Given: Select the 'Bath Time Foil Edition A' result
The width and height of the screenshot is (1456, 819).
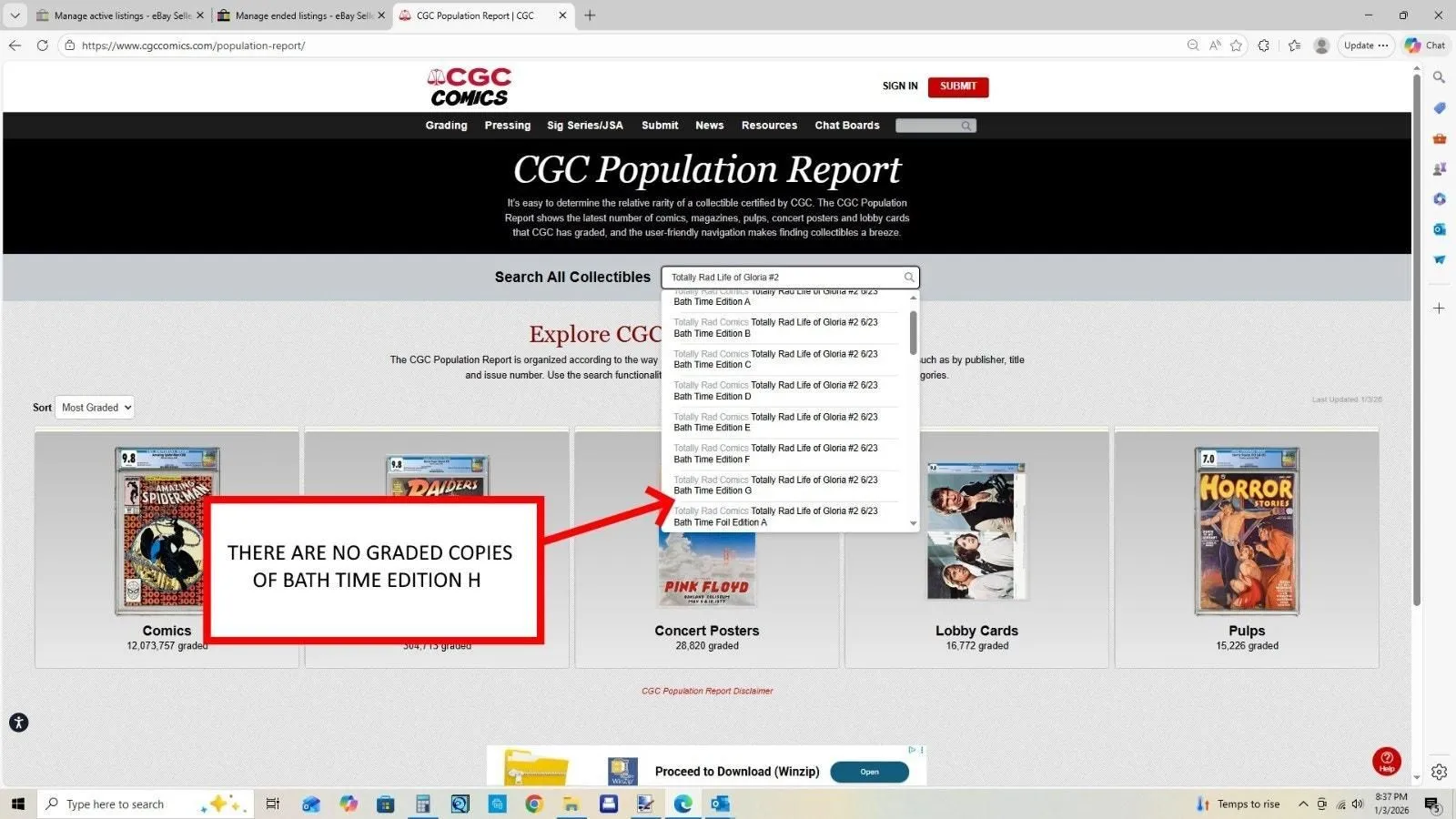Looking at the screenshot, I should pos(784,517).
